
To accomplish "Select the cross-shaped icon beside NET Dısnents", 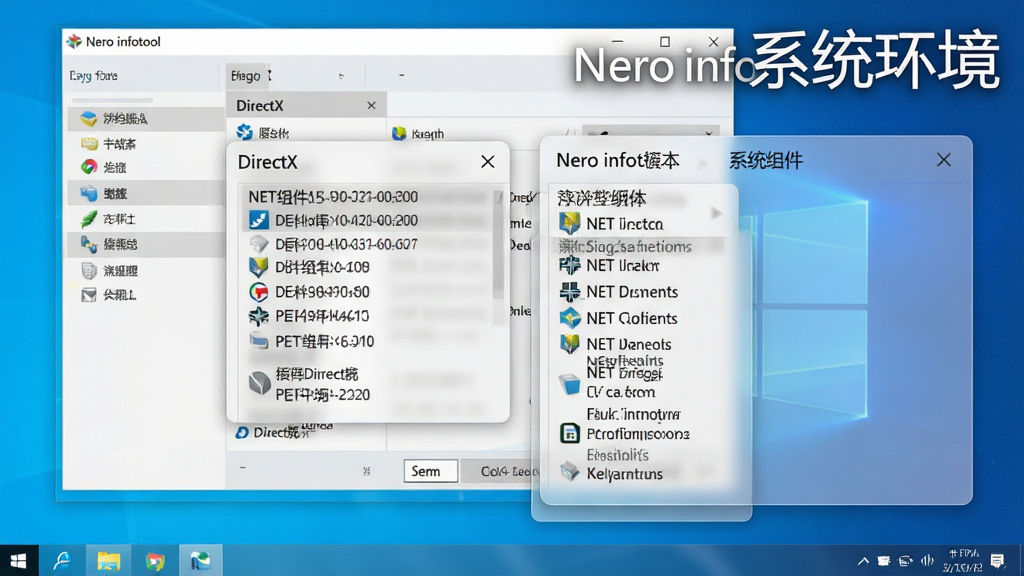I will [570, 291].
